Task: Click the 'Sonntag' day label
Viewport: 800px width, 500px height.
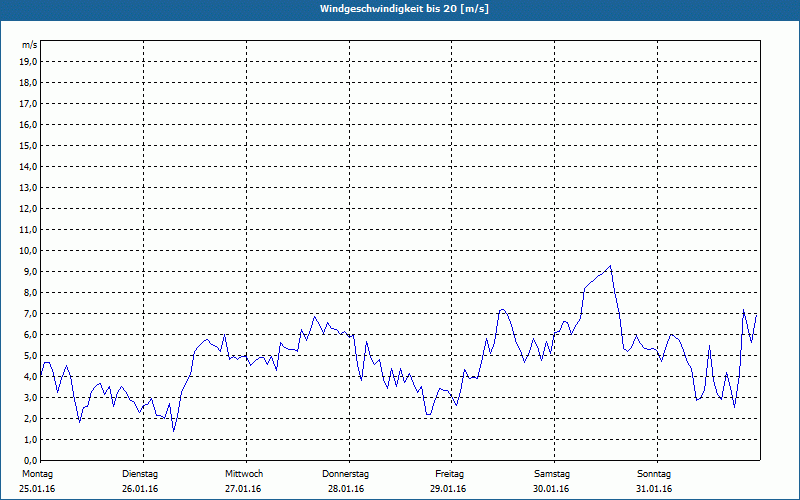Action: (654, 474)
